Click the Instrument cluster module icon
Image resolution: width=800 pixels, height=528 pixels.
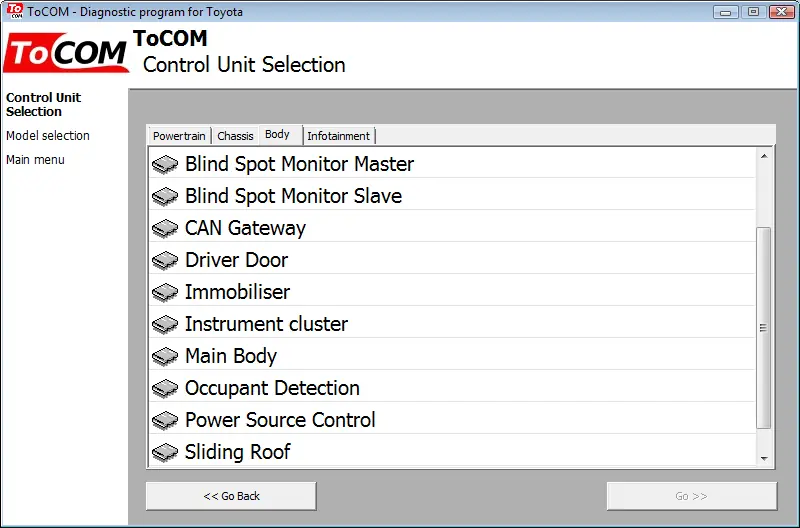coord(165,324)
